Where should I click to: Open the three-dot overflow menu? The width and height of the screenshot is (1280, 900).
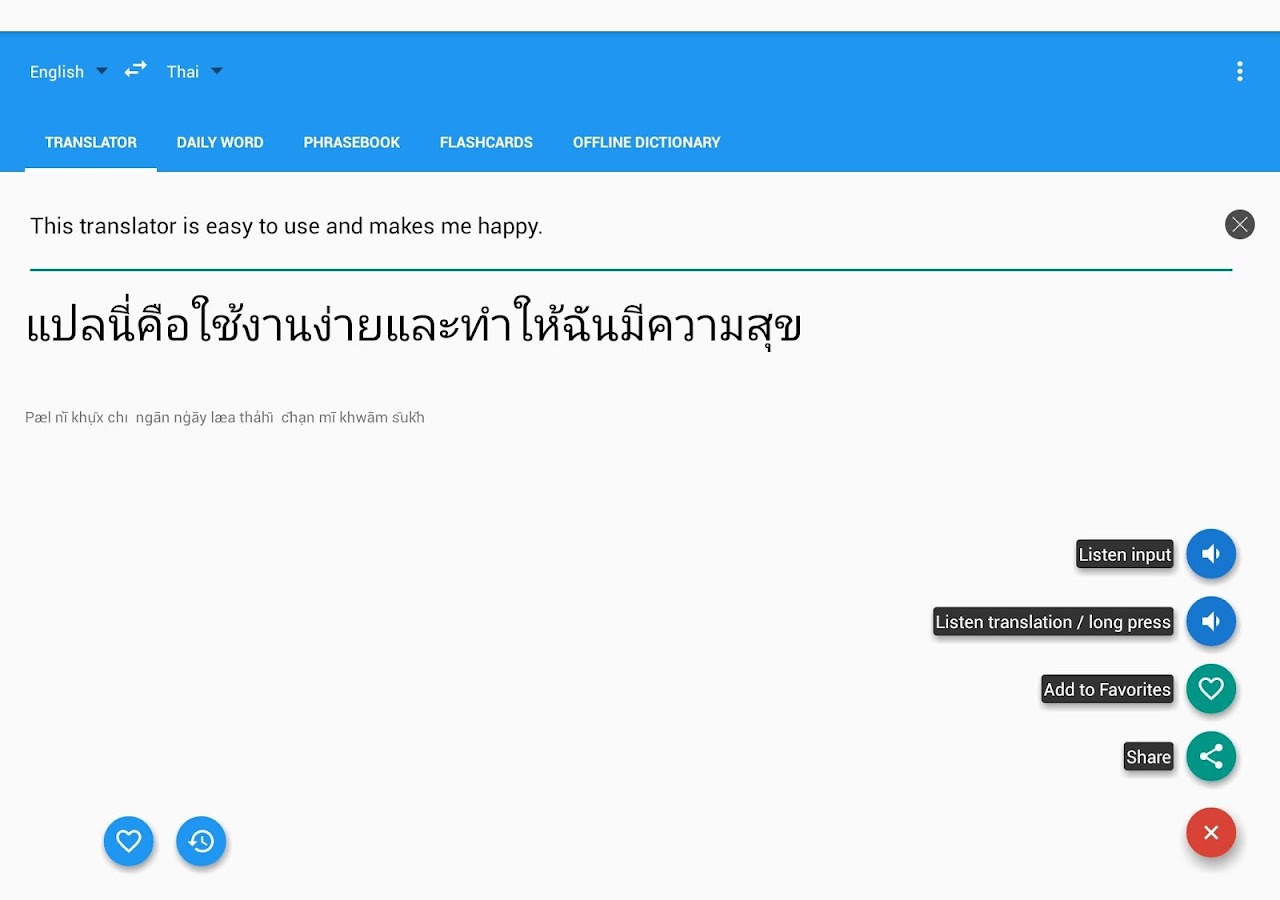coord(1239,71)
